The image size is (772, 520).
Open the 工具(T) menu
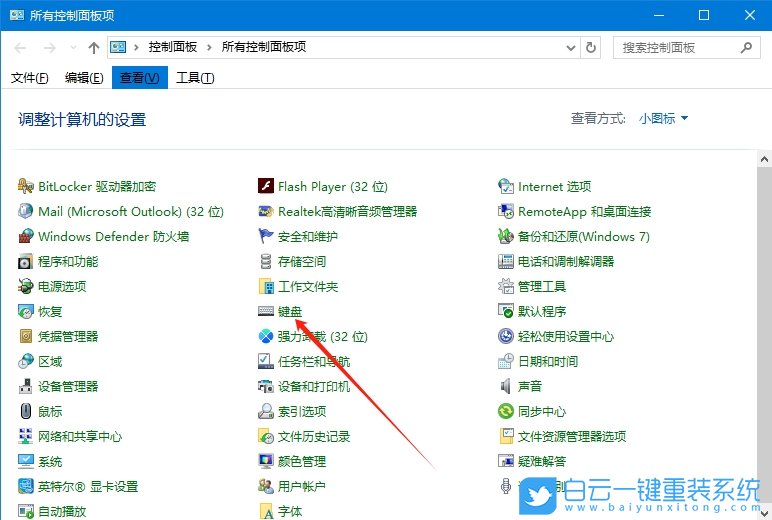[x=195, y=78]
